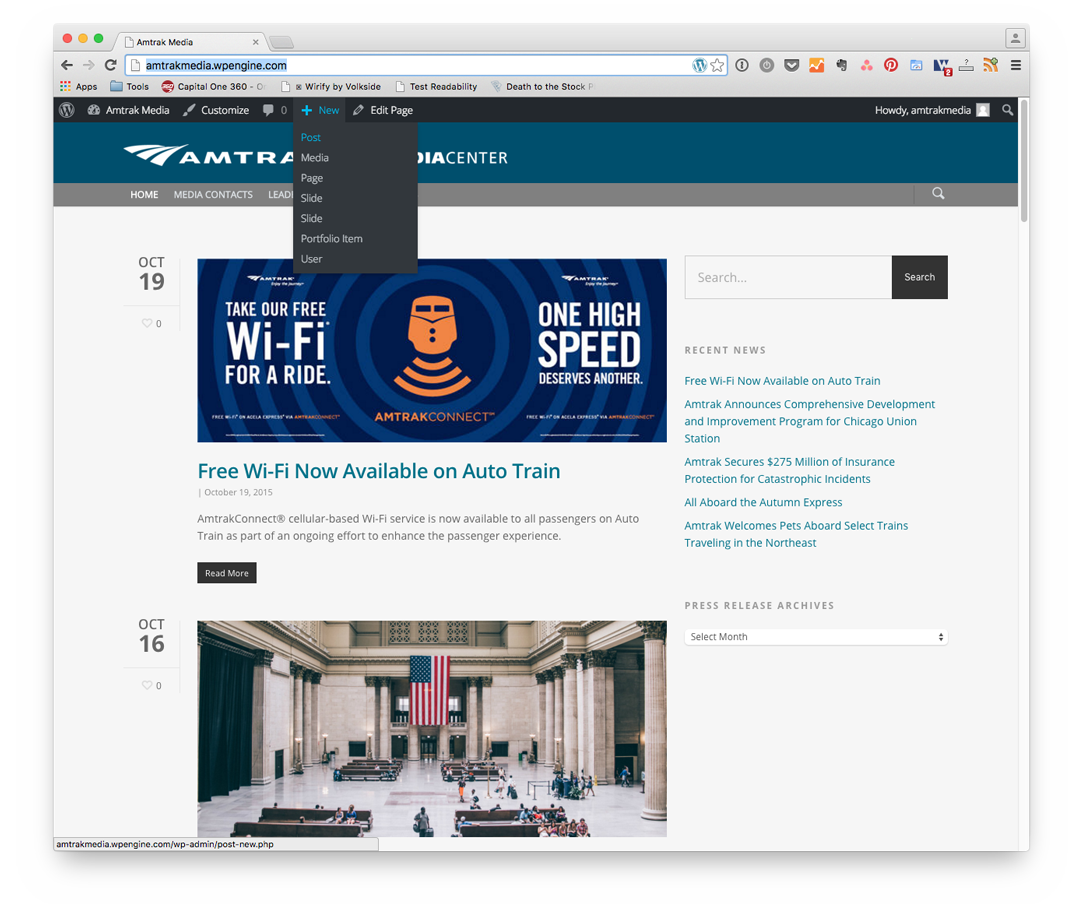
Task: Click the admin bar search magnifier
Action: (1008, 110)
